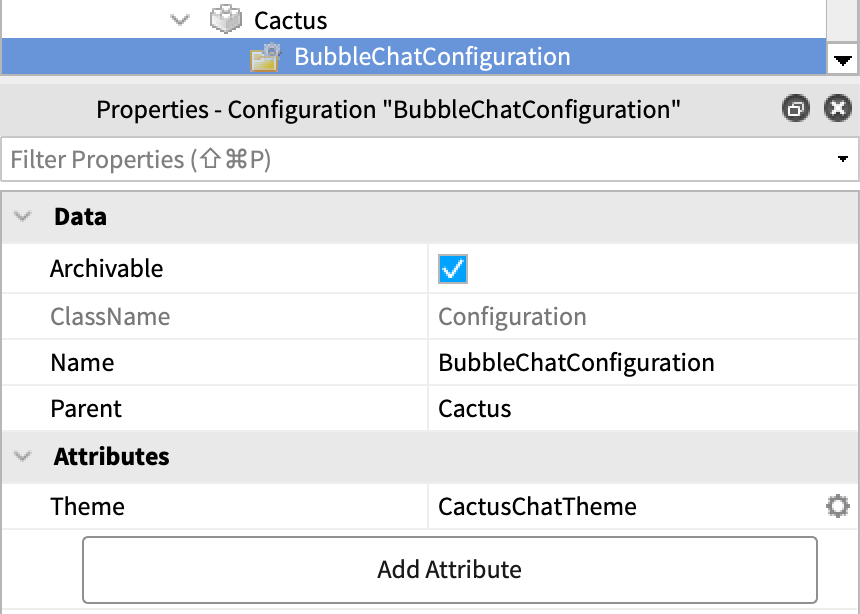Collapse the Attributes section
This screenshot has height=614, width=860.
24,457
